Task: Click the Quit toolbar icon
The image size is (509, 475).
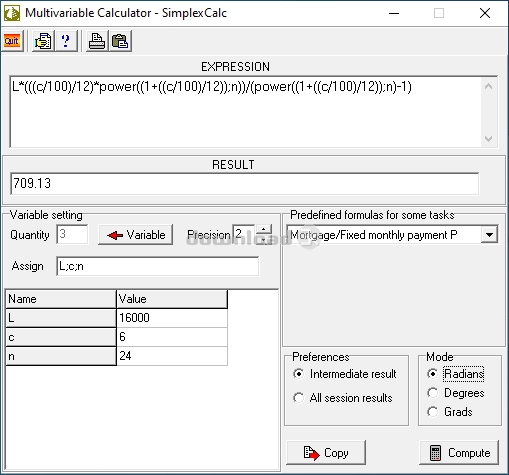Action: coord(12,41)
